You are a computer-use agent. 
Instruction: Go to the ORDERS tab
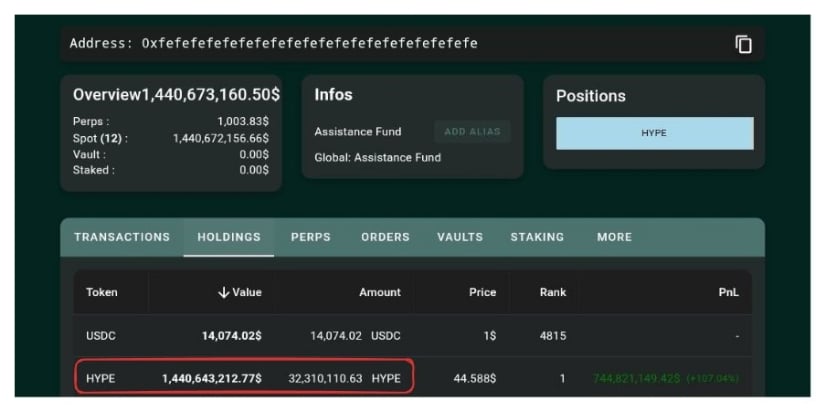385,237
